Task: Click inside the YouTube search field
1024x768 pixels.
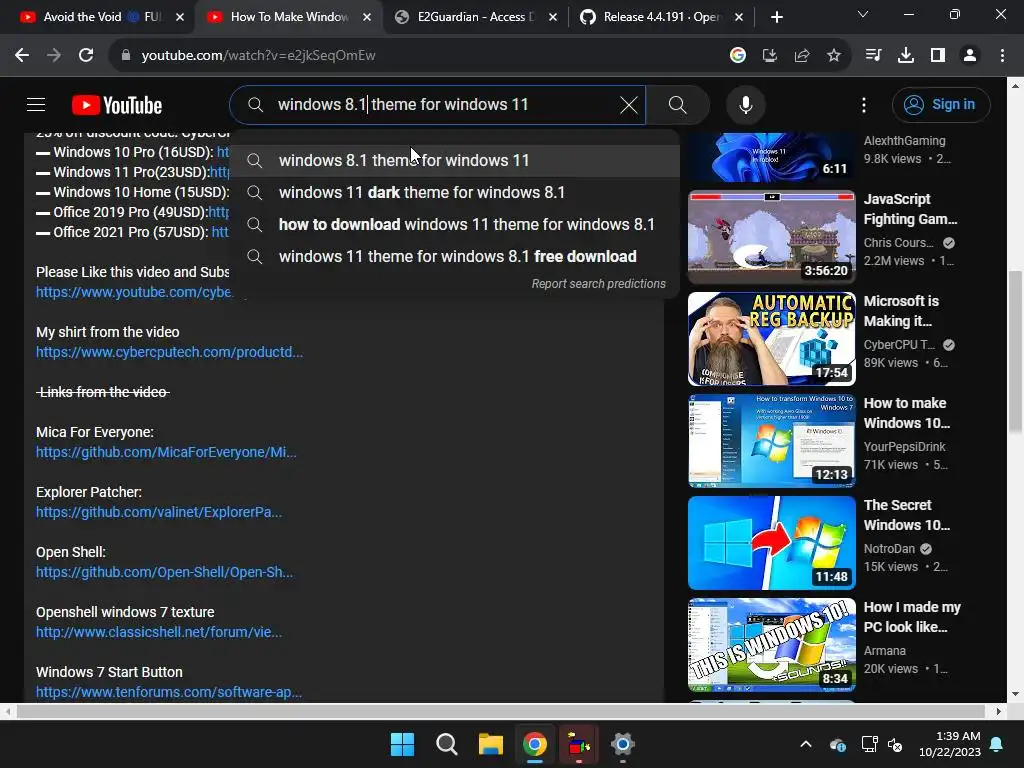Action: click(x=438, y=104)
